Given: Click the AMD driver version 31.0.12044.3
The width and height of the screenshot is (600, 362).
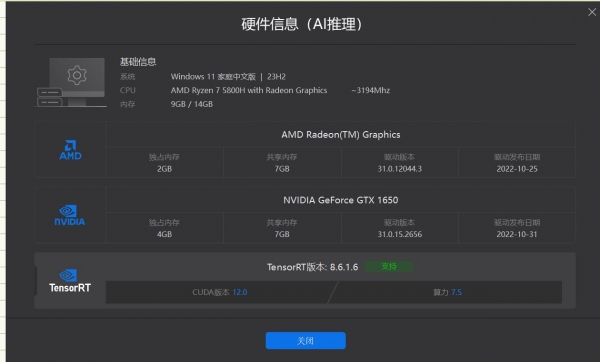Looking at the screenshot, I should click(399, 169).
